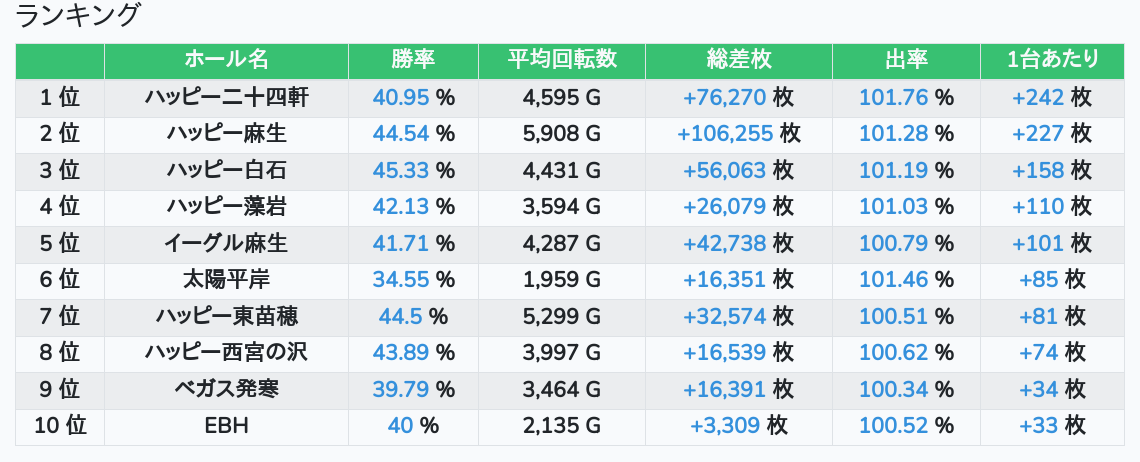
Task: Open the +110 per-machine value link
Action: pos(1038,207)
